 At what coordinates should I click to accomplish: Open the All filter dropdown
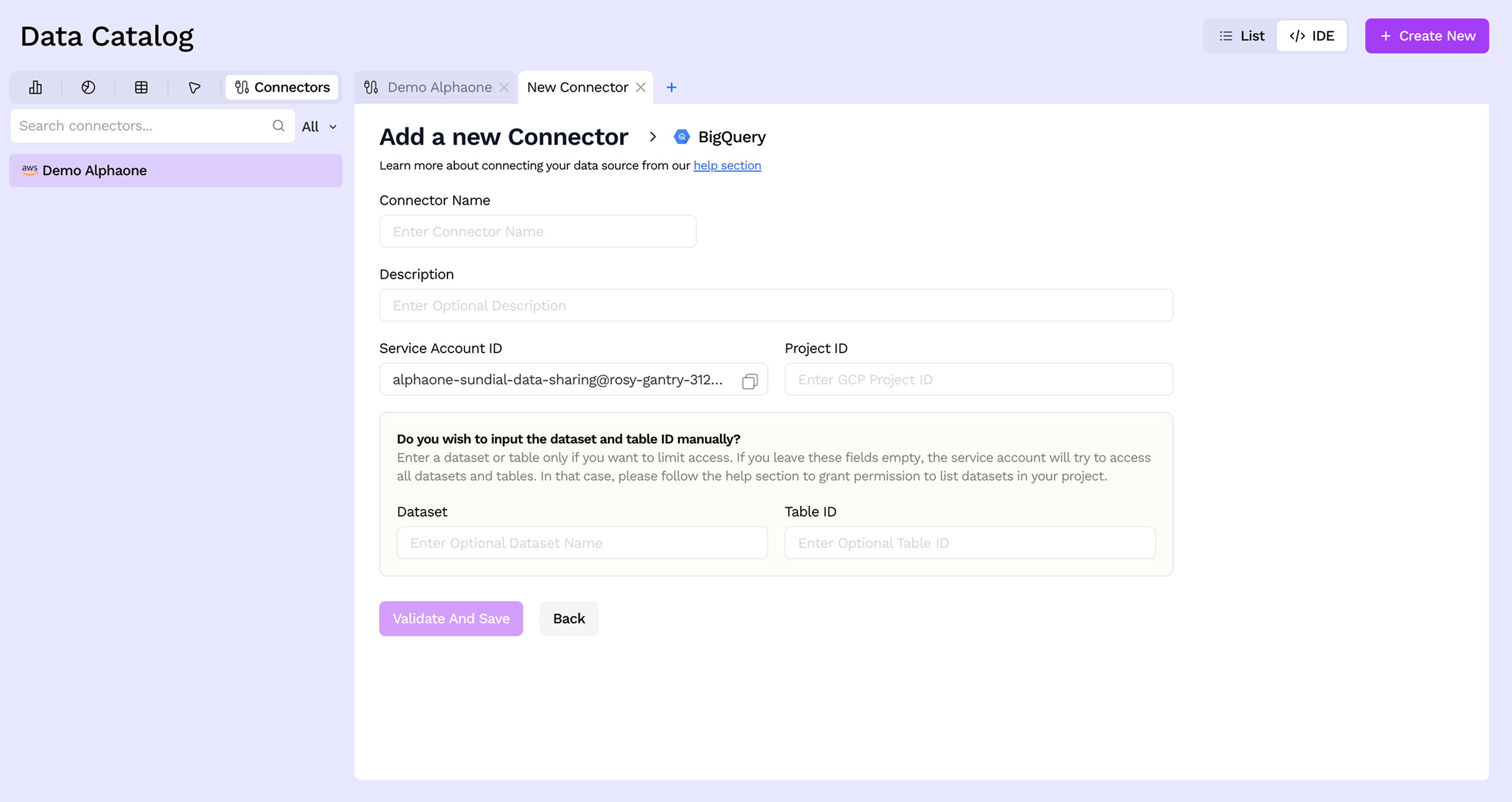pos(318,126)
